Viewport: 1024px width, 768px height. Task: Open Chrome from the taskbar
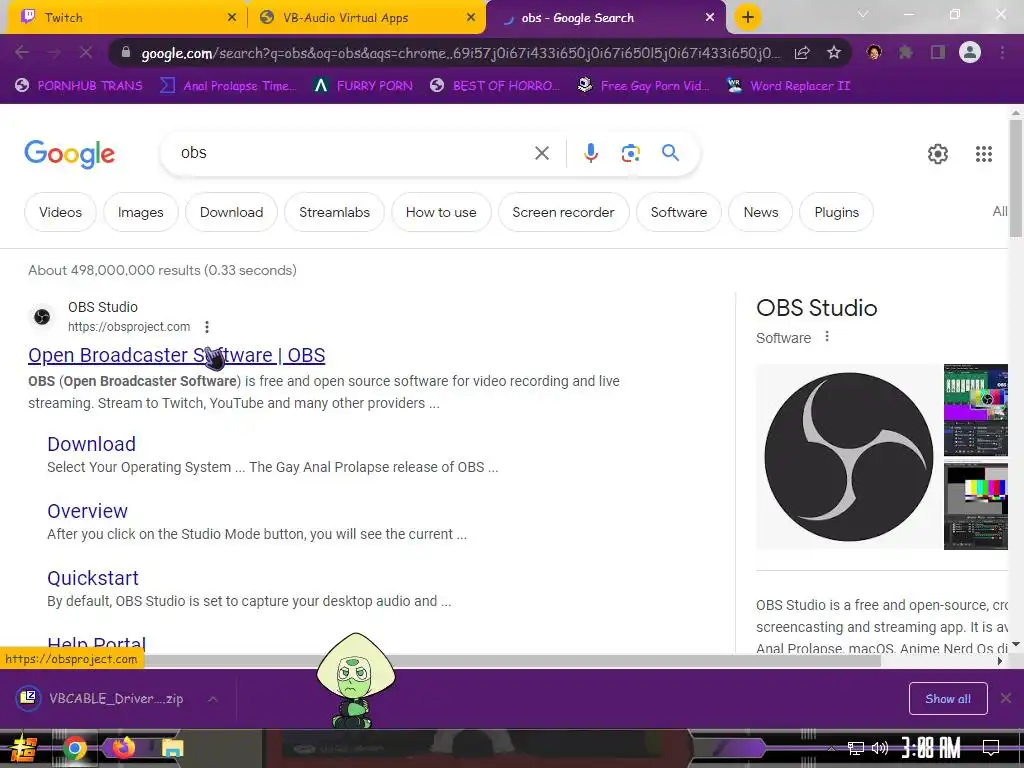[x=74, y=748]
